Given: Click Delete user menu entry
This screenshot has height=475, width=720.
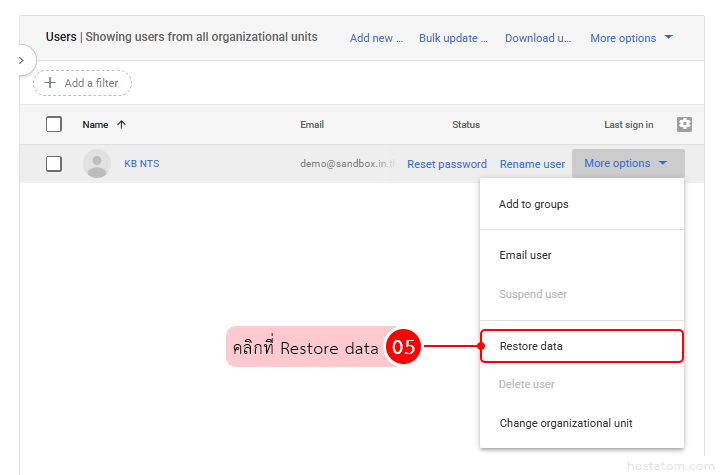Looking at the screenshot, I should tap(582, 384).
